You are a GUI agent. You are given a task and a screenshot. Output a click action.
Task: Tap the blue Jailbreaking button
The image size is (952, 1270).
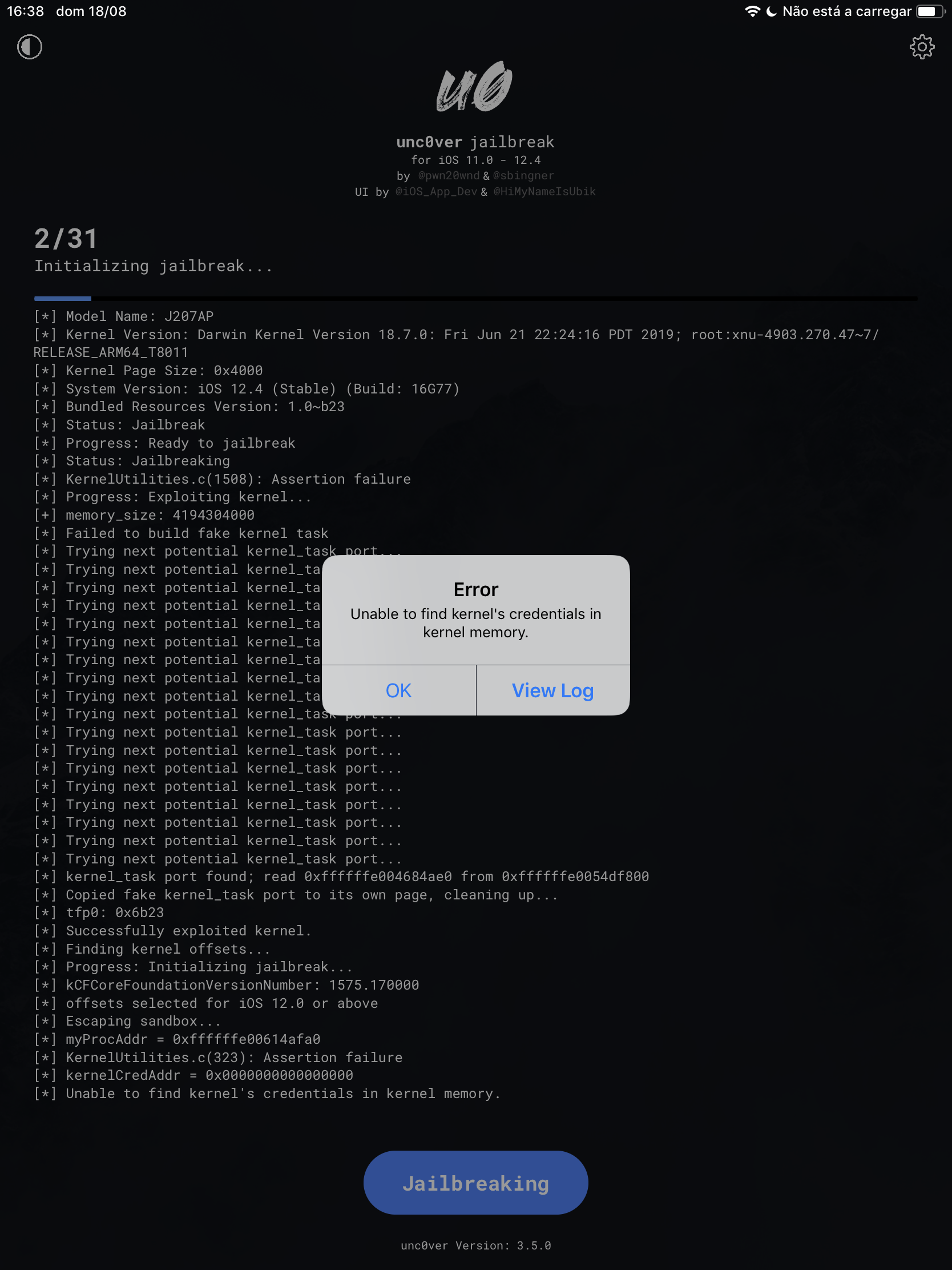tap(475, 1183)
